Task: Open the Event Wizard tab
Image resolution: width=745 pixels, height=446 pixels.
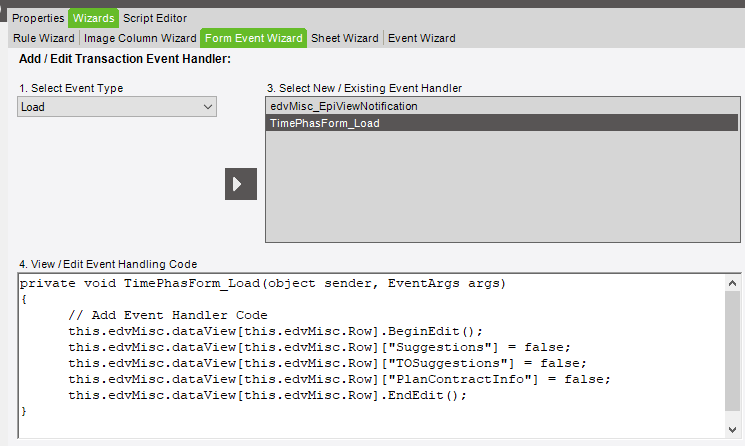Action: pos(421,38)
